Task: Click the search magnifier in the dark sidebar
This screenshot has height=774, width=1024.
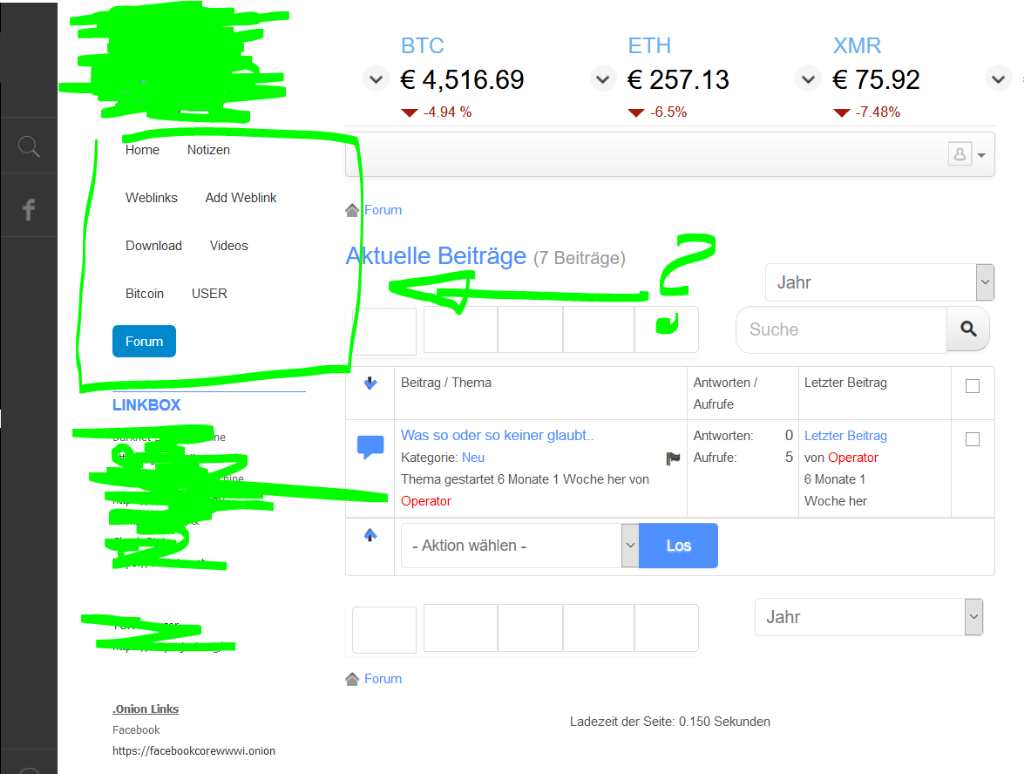Action: pos(29,148)
